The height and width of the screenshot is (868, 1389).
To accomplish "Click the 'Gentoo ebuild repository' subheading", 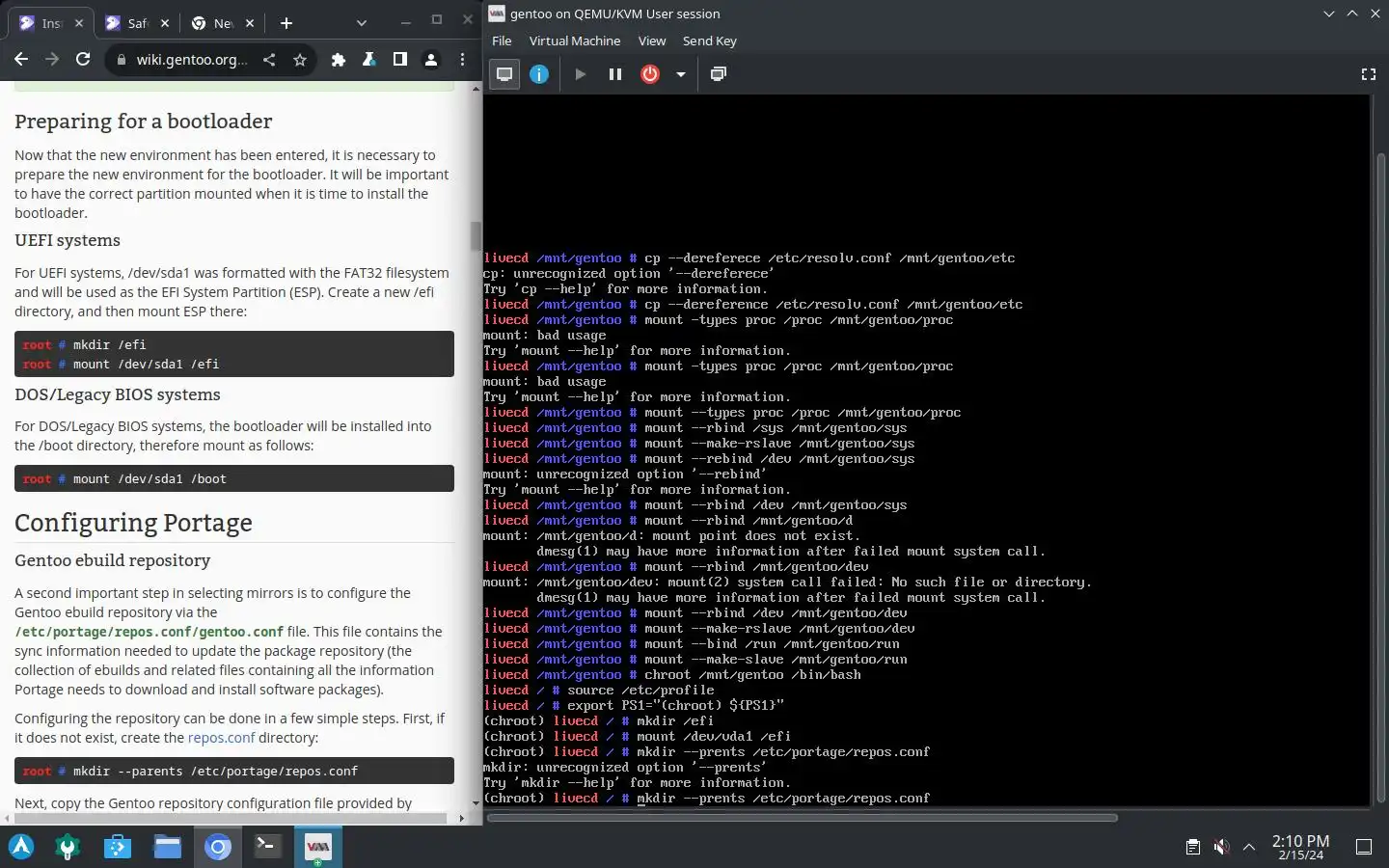I will pyautogui.click(x=112, y=560).
